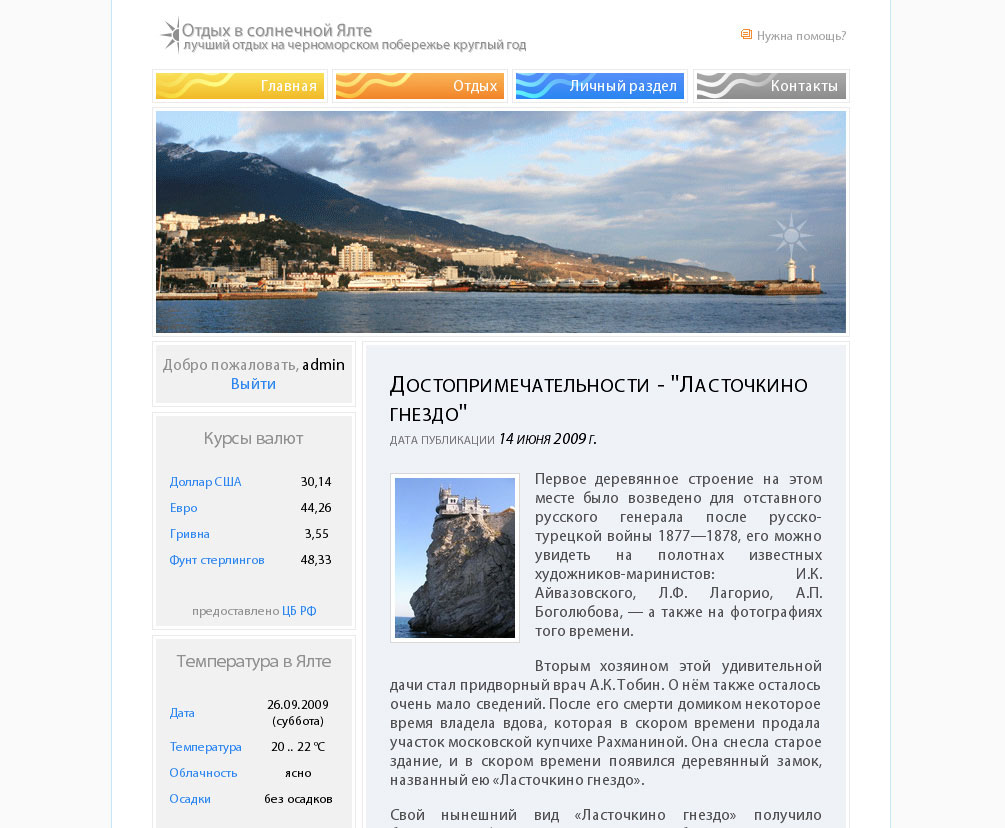Open the Отдых section
This screenshot has height=828, width=1005.
pyautogui.click(x=478, y=86)
